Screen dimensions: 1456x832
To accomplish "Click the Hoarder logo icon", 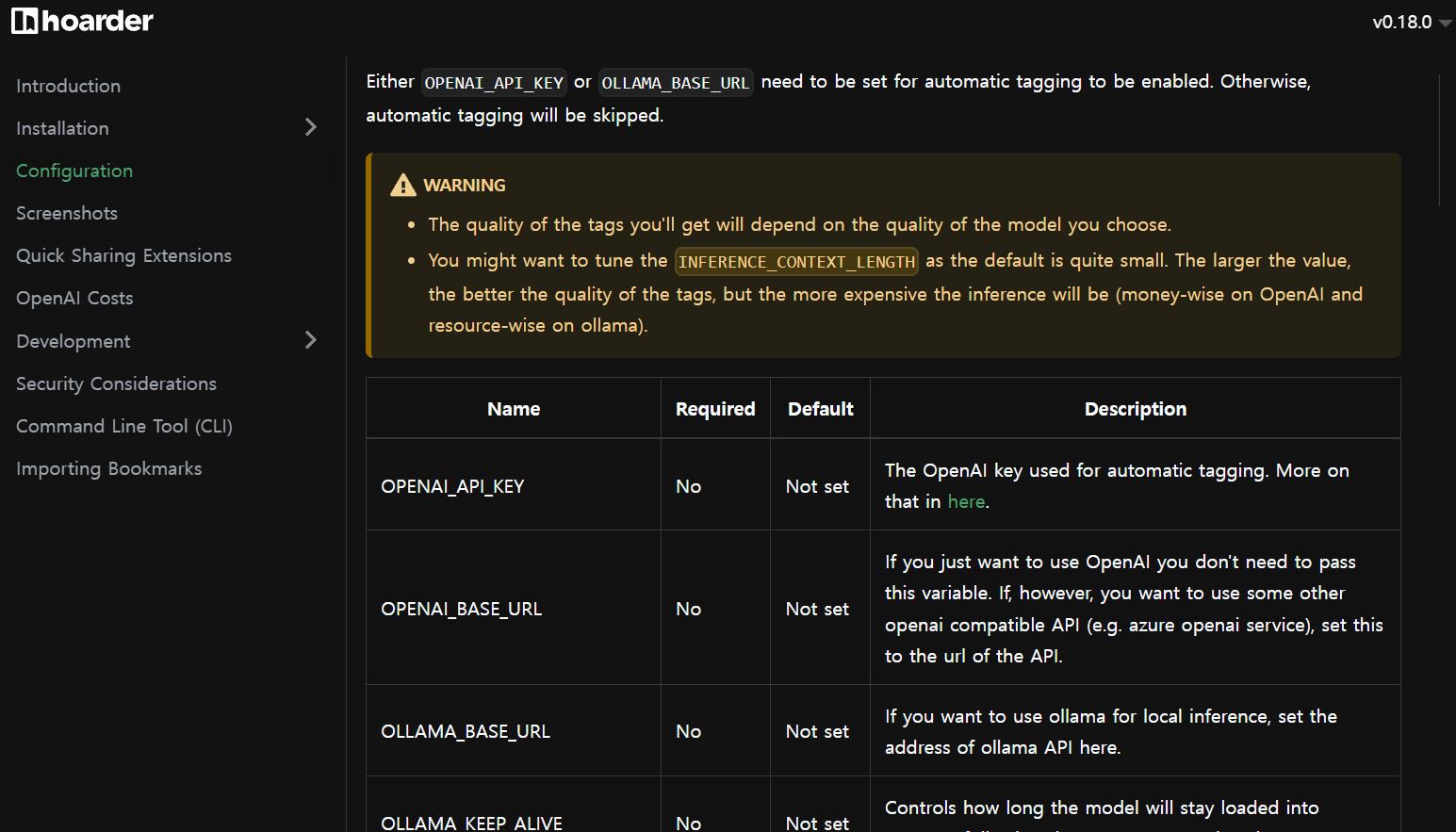I will click(x=25, y=21).
